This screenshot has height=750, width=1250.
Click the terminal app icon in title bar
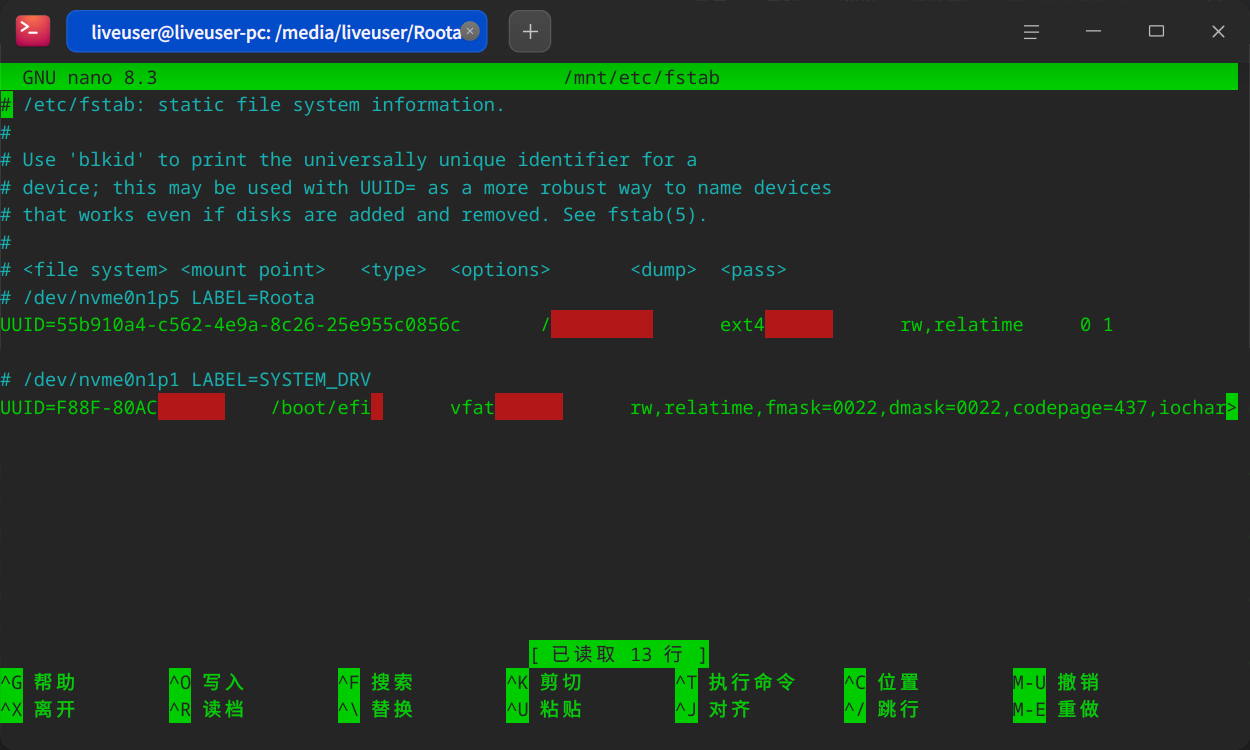33,31
